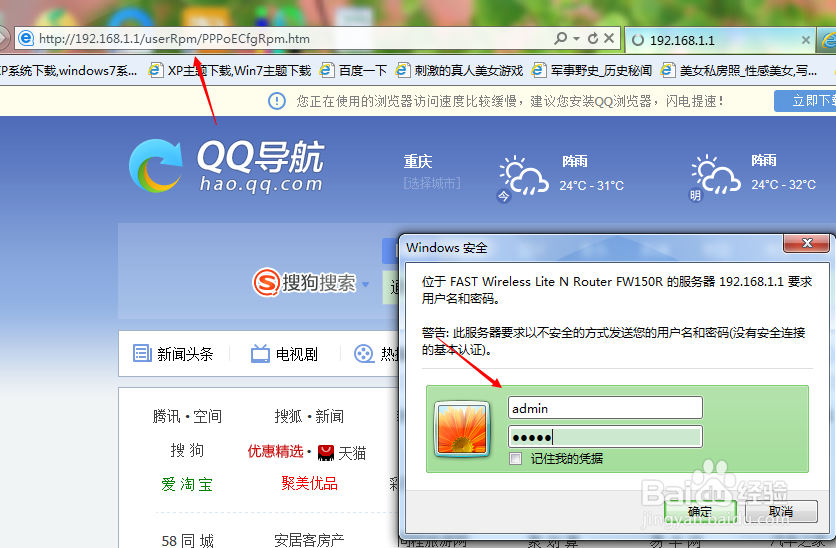This screenshot has width=836, height=548.
Task: Expand the 搜狗搜索 engine dropdown arrow
Action: (x=366, y=284)
